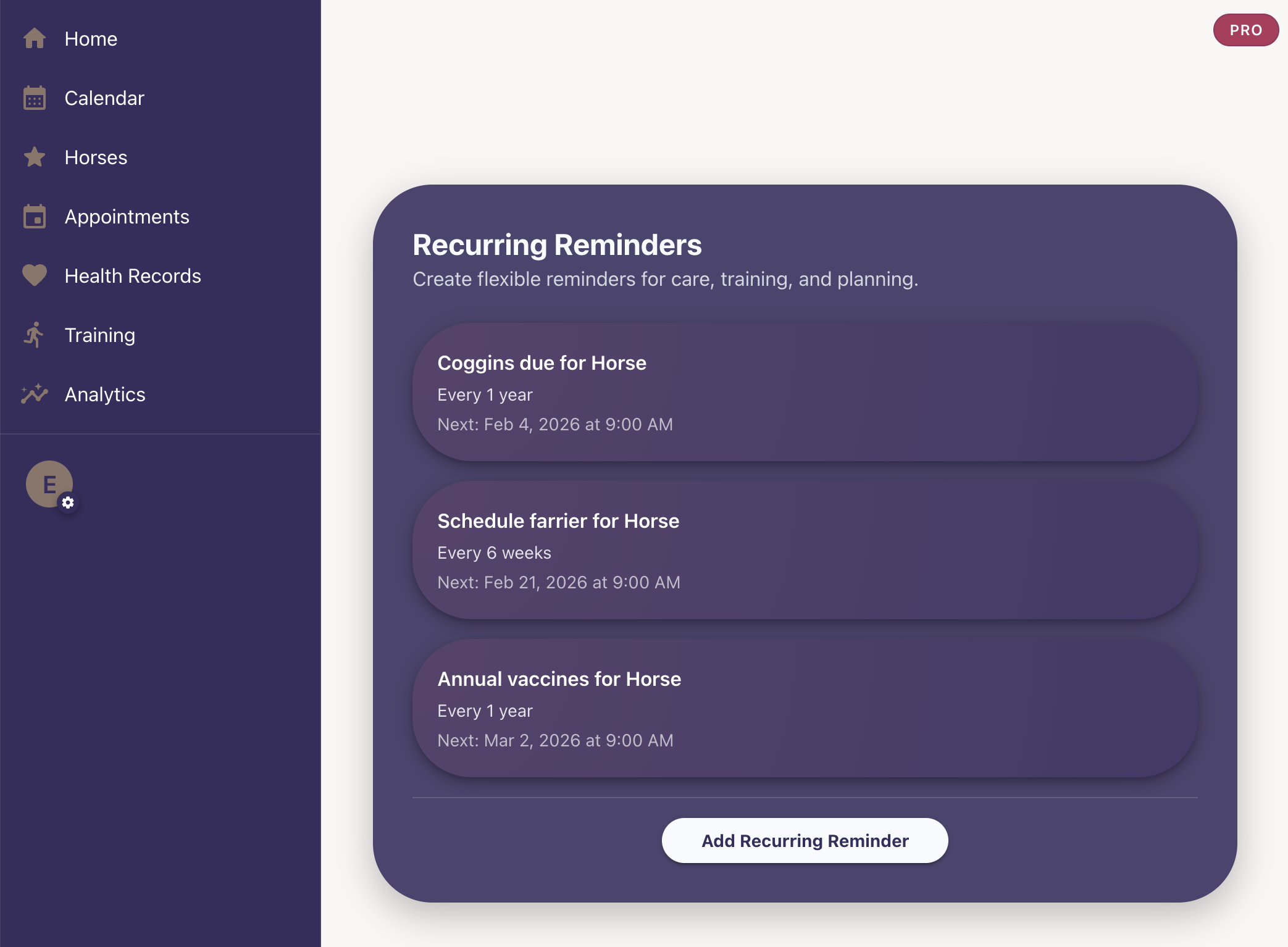Navigate to Appointments section
Image resolution: width=1288 pixels, height=947 pixels.
tap(127, 217)
